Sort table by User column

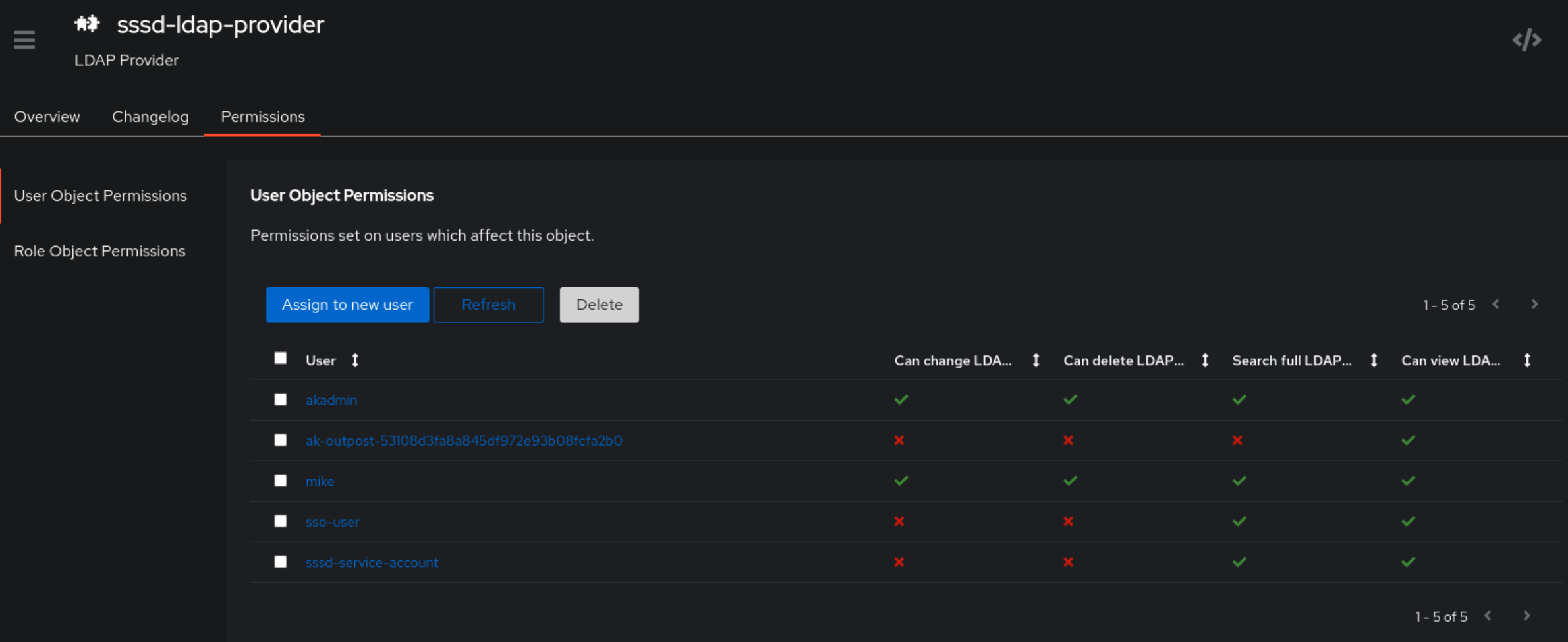[354, 361]
